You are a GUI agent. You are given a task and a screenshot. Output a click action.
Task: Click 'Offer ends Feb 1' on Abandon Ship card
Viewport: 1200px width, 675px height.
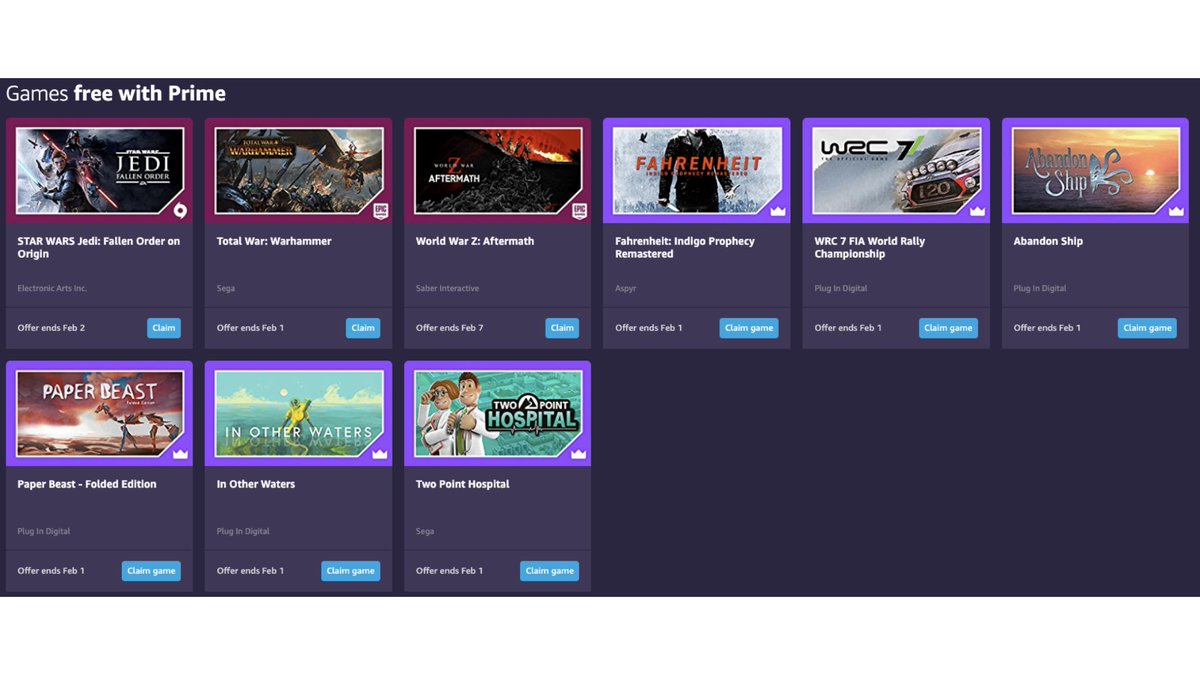click(1047, 328)
